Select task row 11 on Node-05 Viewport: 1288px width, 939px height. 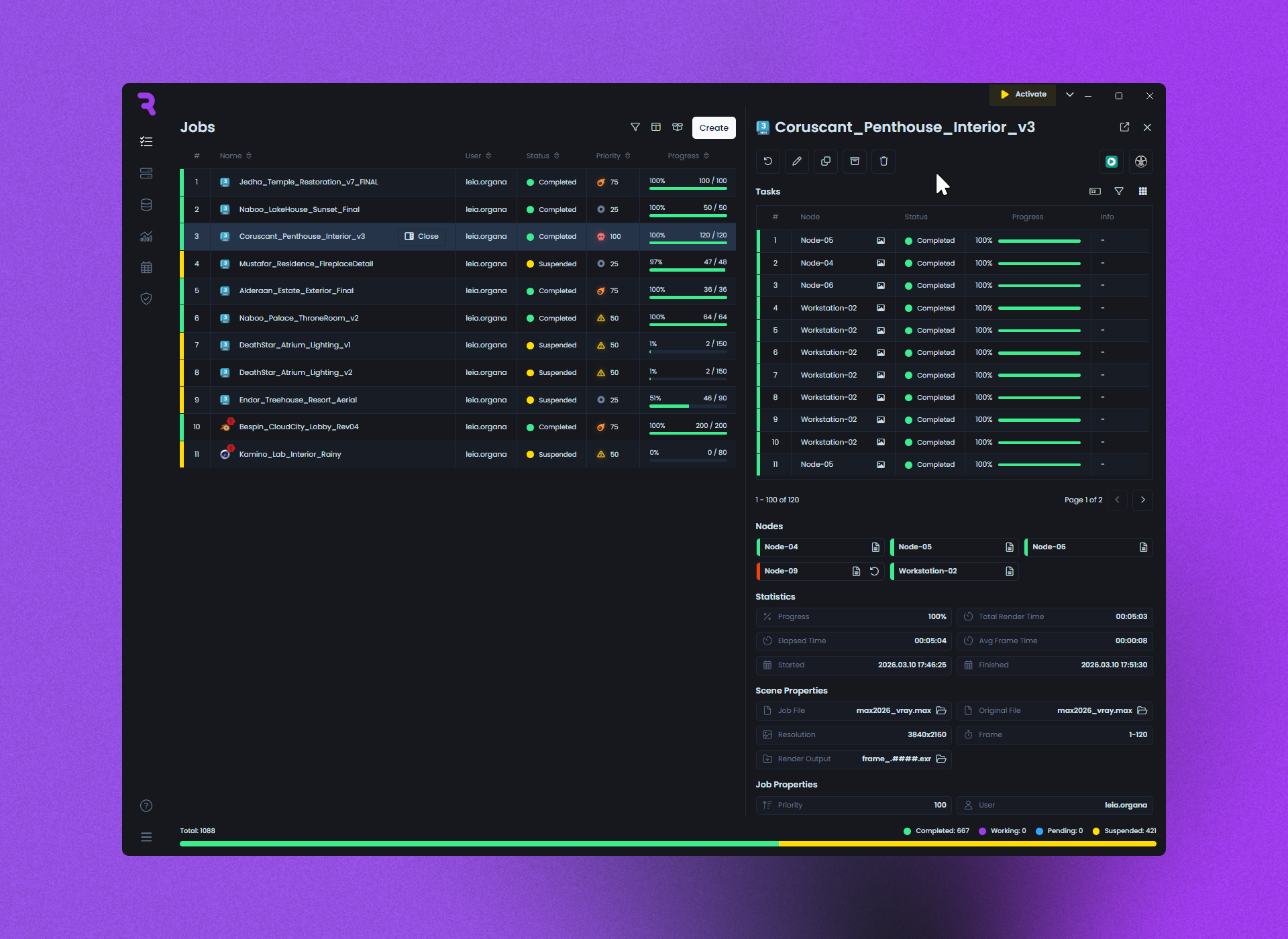(x=954, y=465)
